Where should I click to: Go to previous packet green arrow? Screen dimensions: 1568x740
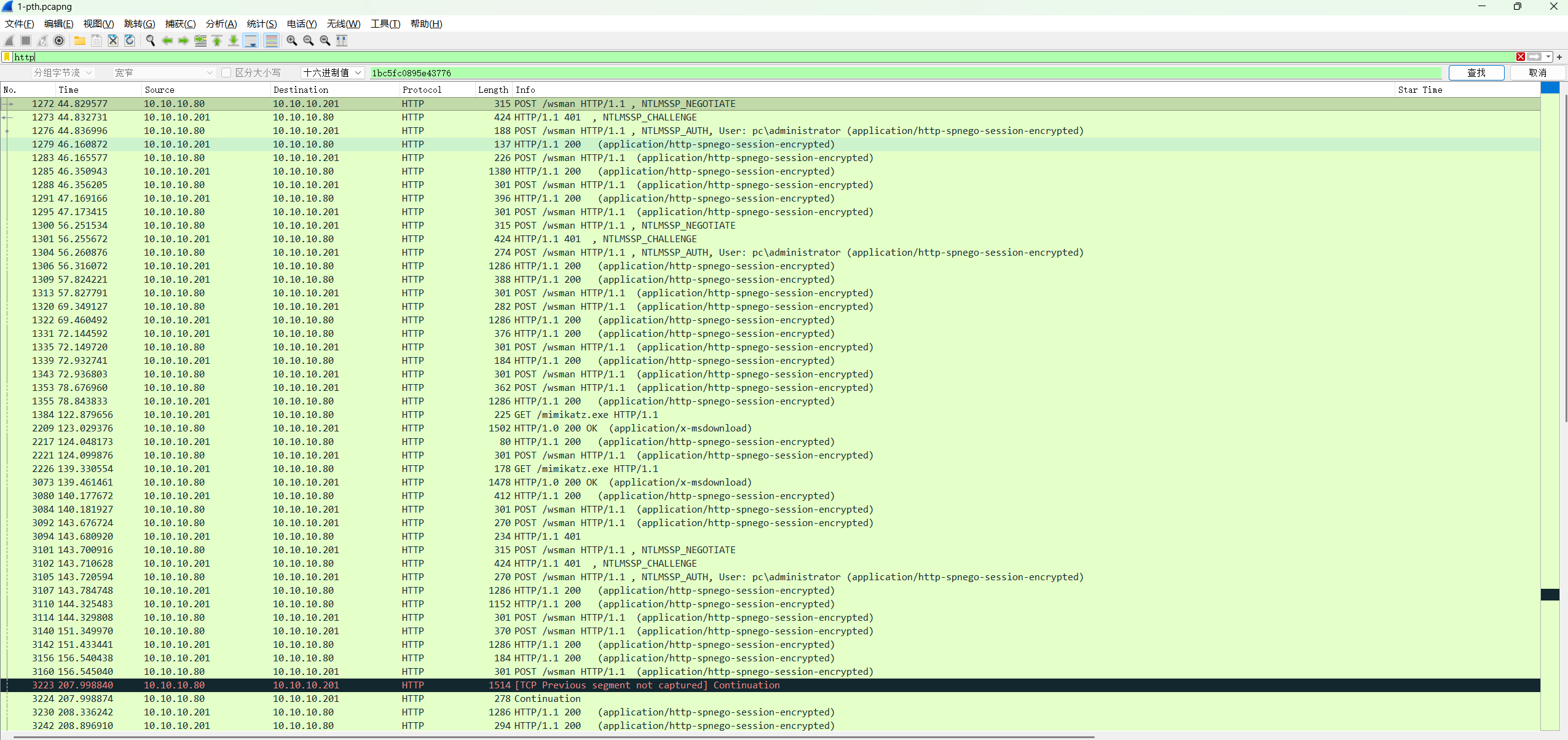167,41
